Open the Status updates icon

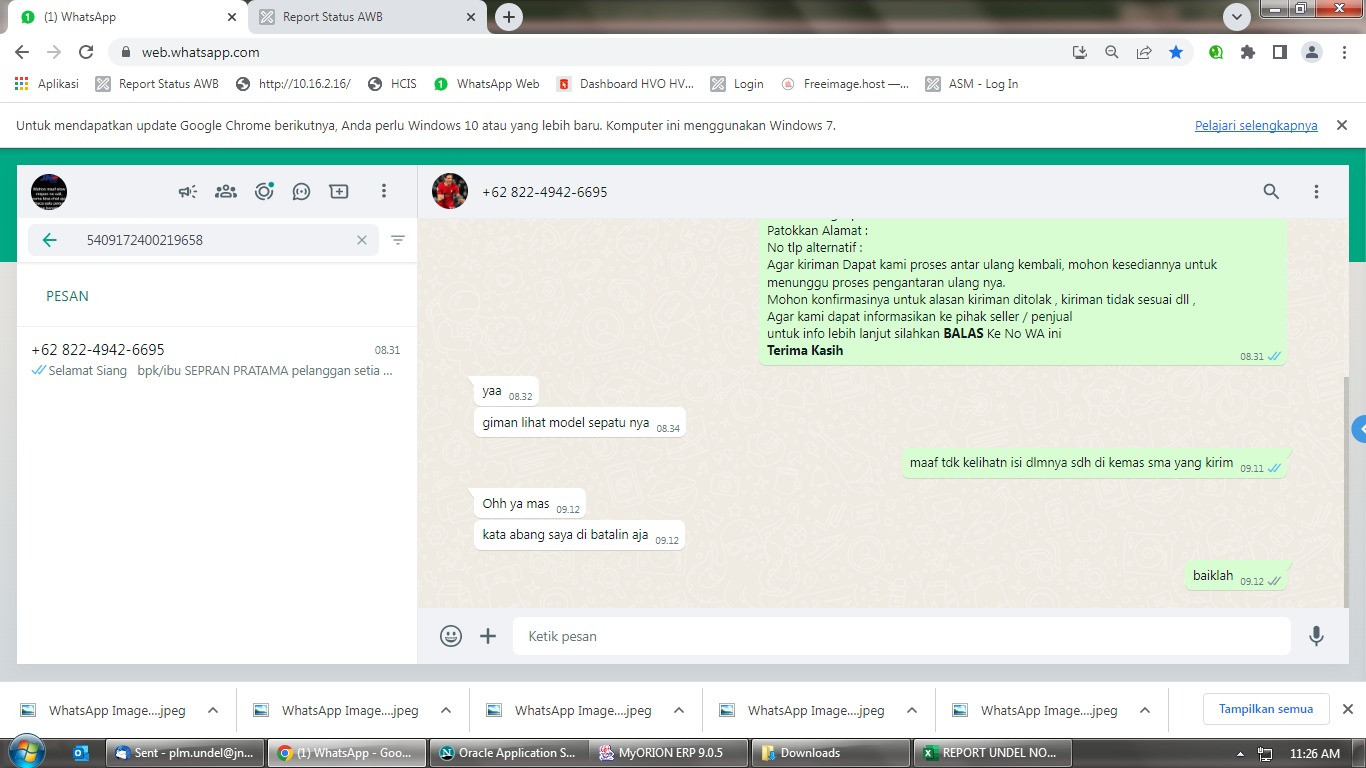click(264, 191)
